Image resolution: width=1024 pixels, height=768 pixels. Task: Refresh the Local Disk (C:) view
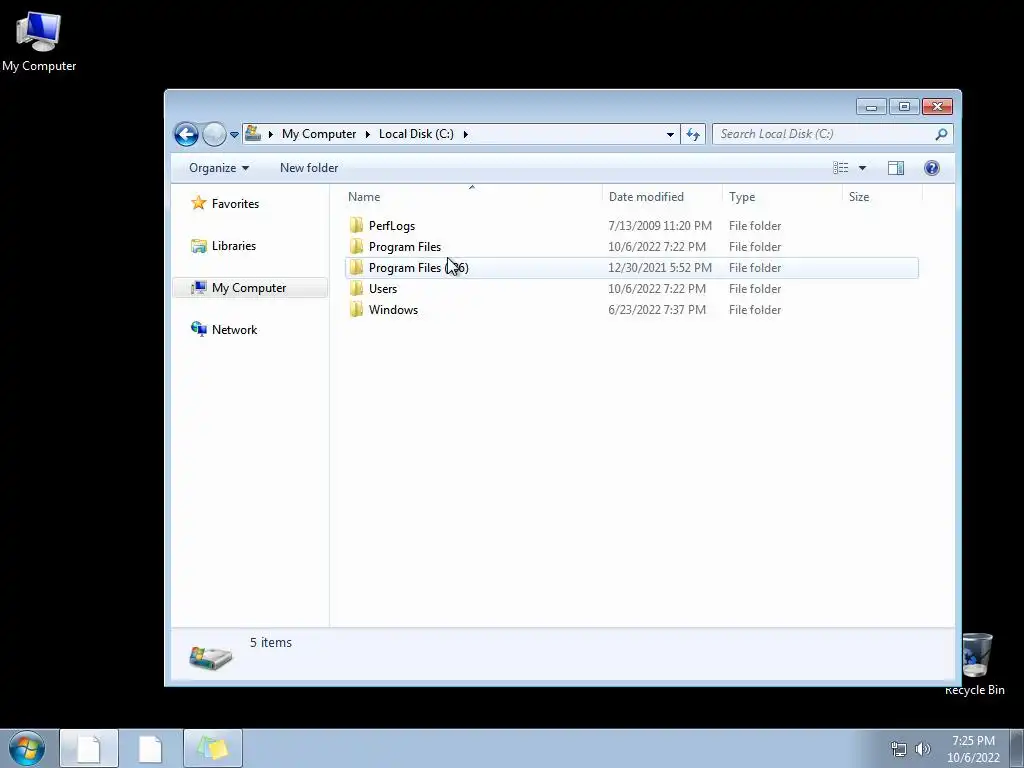[693, 135]
